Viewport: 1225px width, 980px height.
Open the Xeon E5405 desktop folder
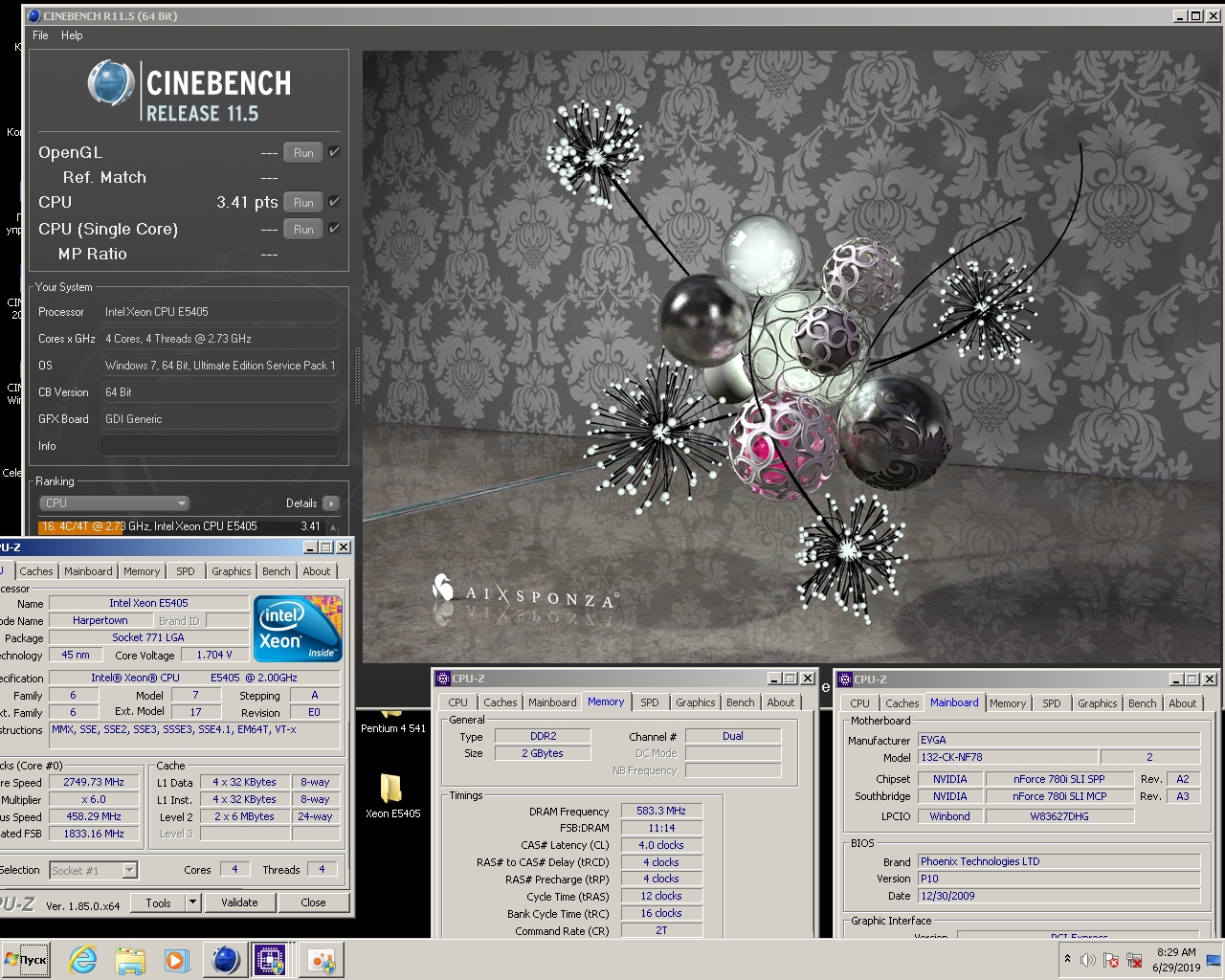[392, 794]
